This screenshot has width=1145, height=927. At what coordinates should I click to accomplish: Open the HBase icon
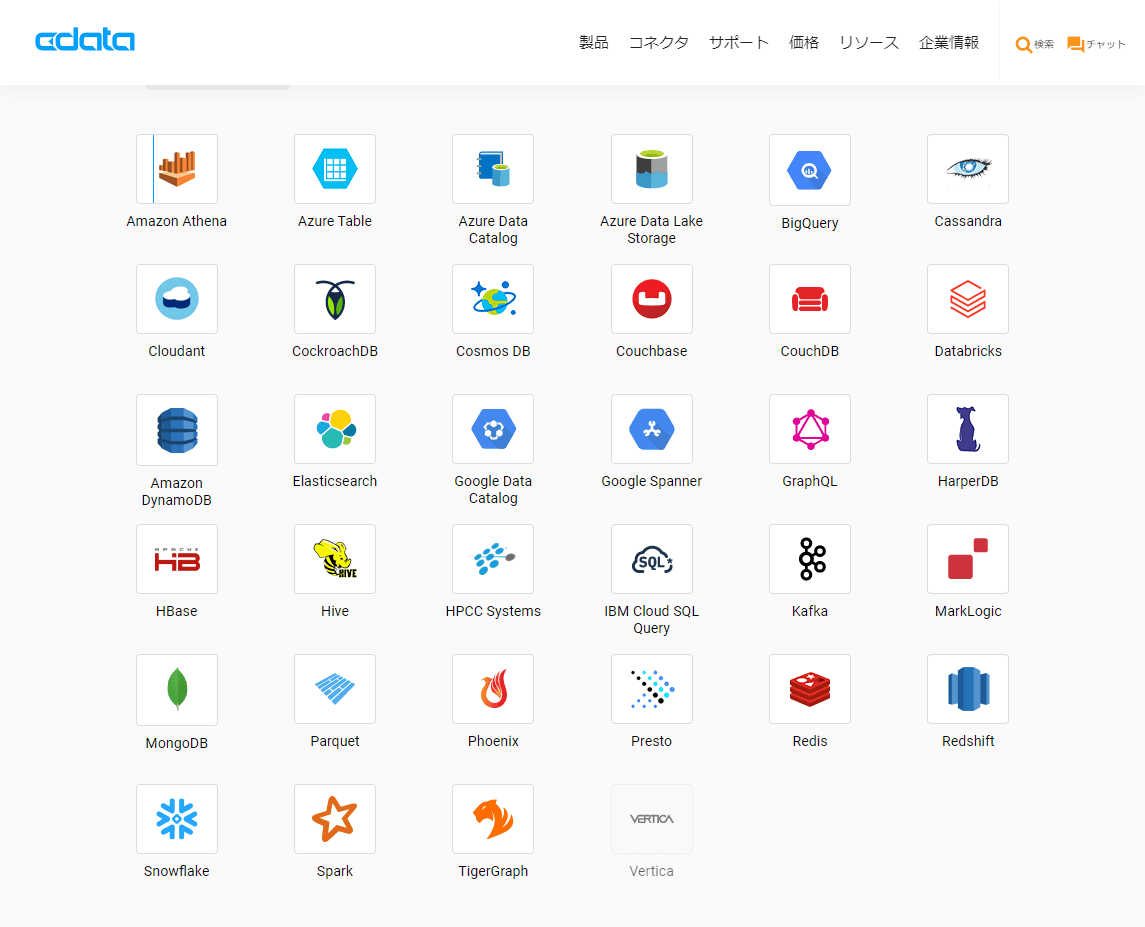click(x=177, y=559)
